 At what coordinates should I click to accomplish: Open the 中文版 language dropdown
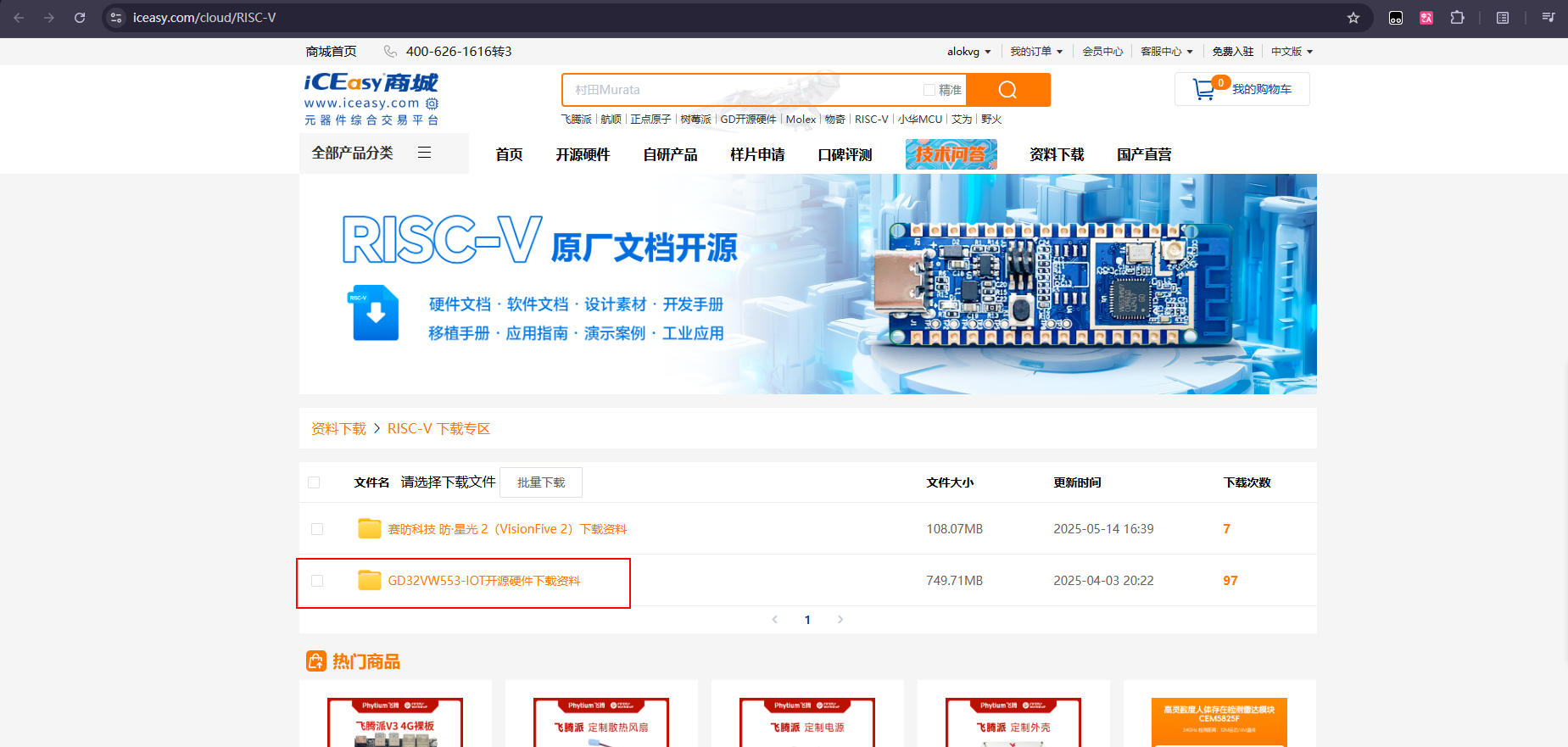1292,52
